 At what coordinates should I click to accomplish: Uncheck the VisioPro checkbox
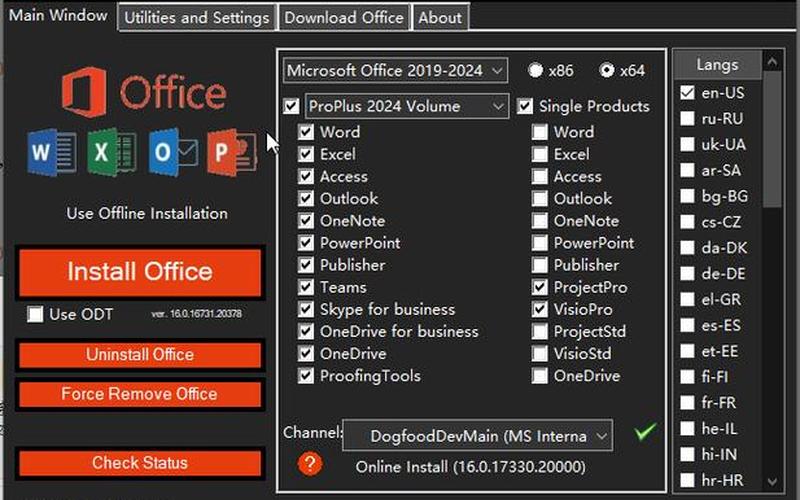[540, 310]
